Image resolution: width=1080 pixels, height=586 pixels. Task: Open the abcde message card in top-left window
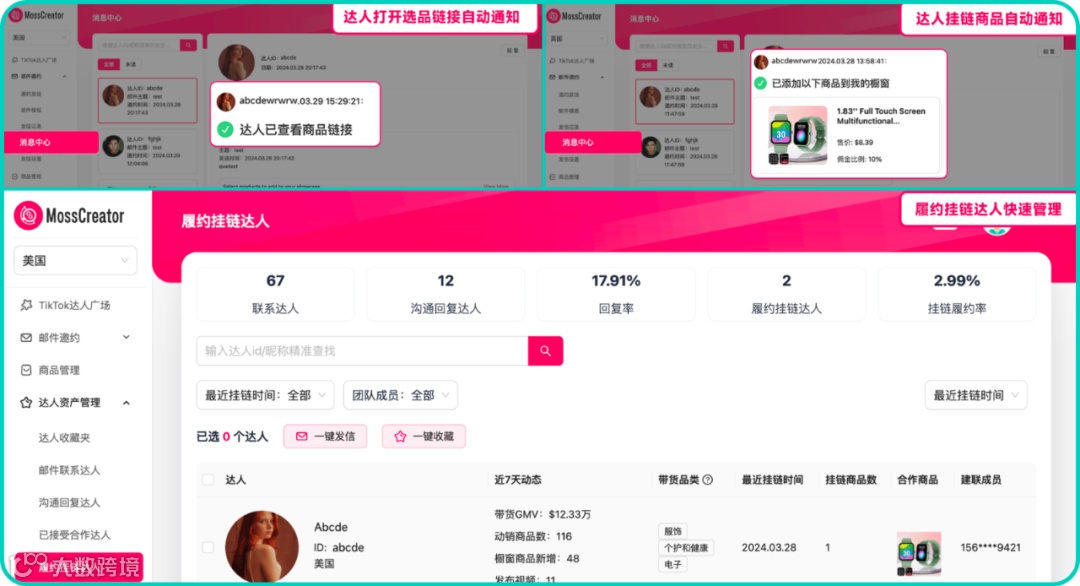(x=147, y=101)
